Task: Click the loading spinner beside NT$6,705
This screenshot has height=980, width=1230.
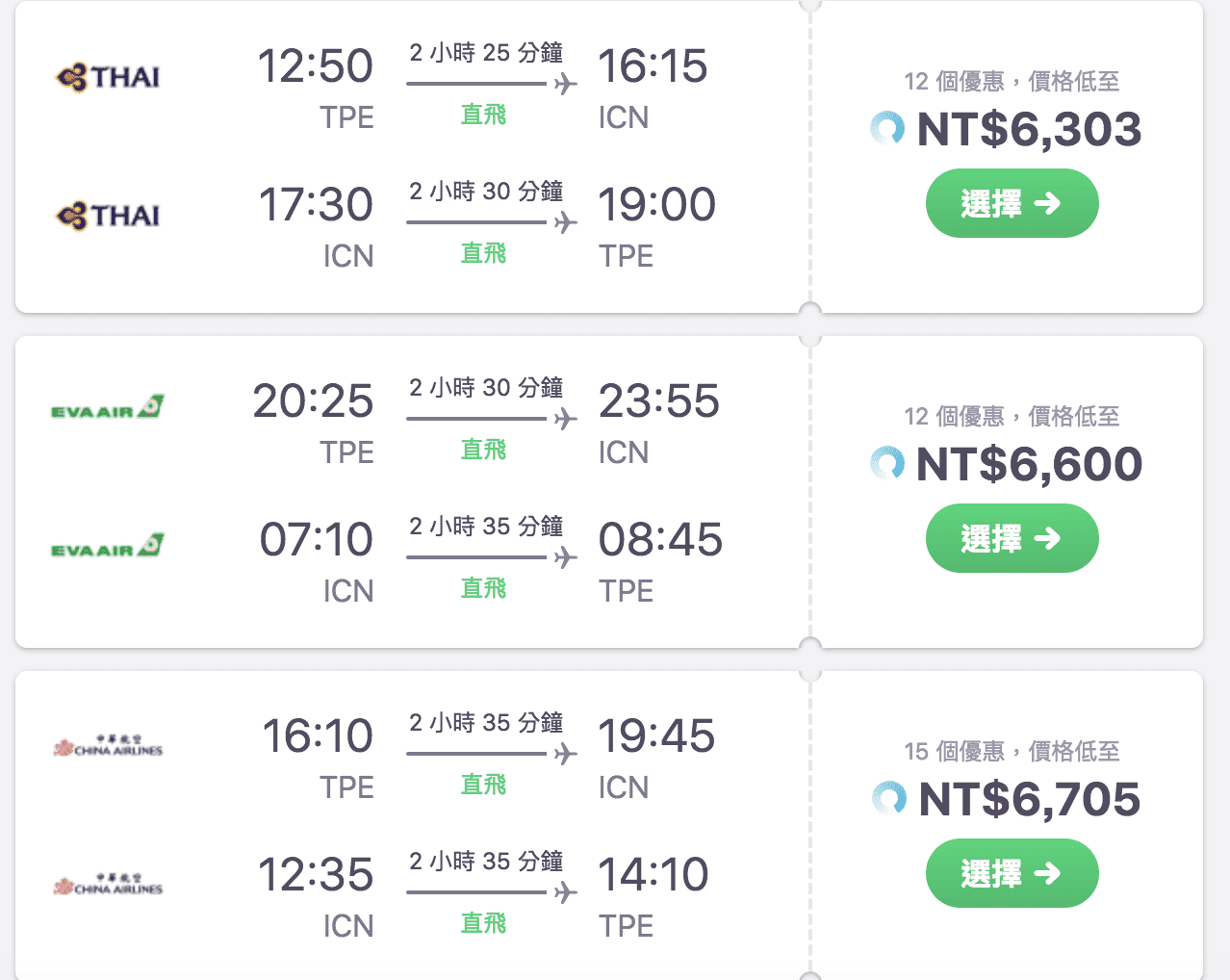Action: pos(888,798)
